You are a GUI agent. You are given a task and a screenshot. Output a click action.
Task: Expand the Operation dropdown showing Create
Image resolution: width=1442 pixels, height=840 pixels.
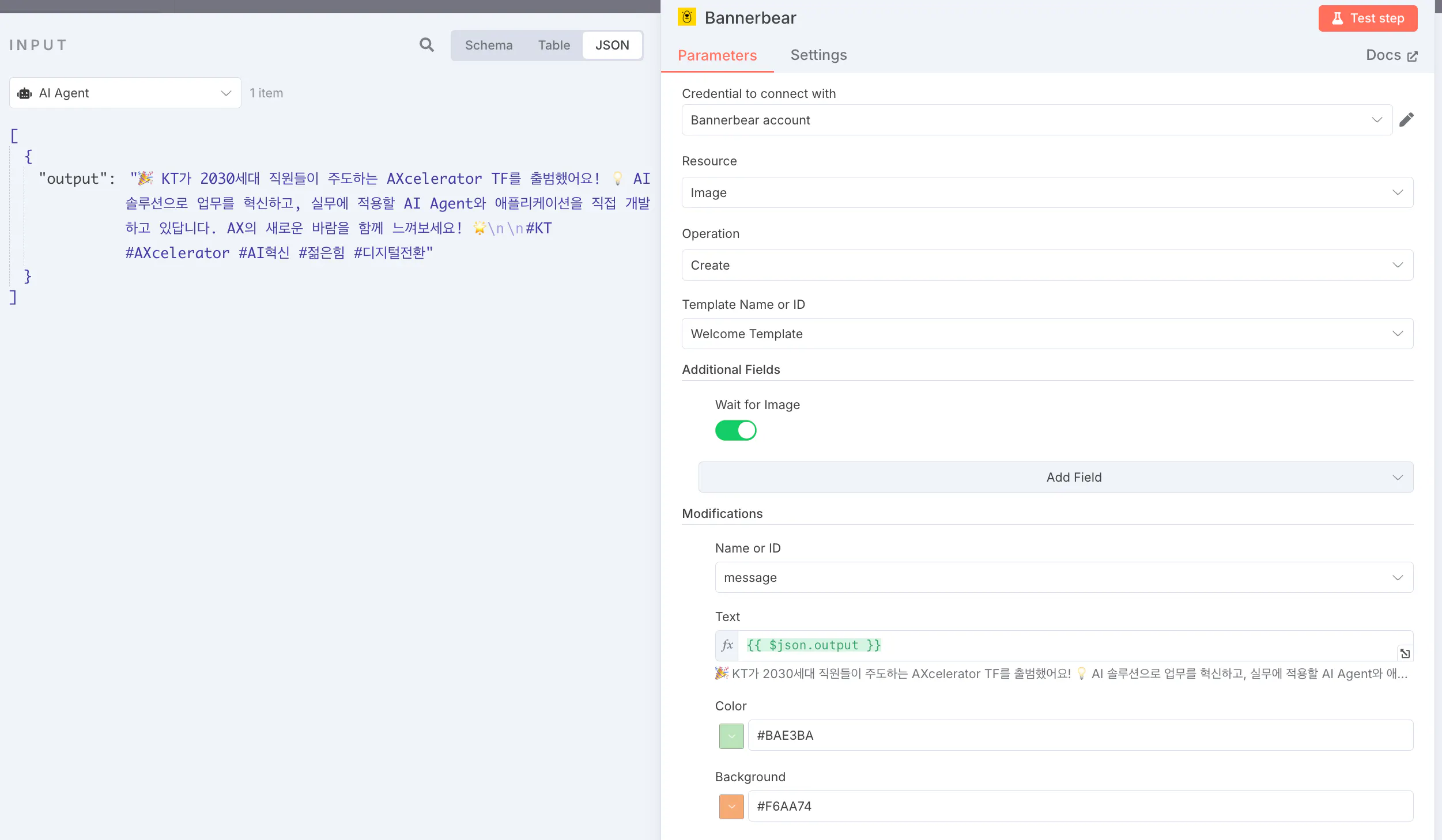(1047, 265)
